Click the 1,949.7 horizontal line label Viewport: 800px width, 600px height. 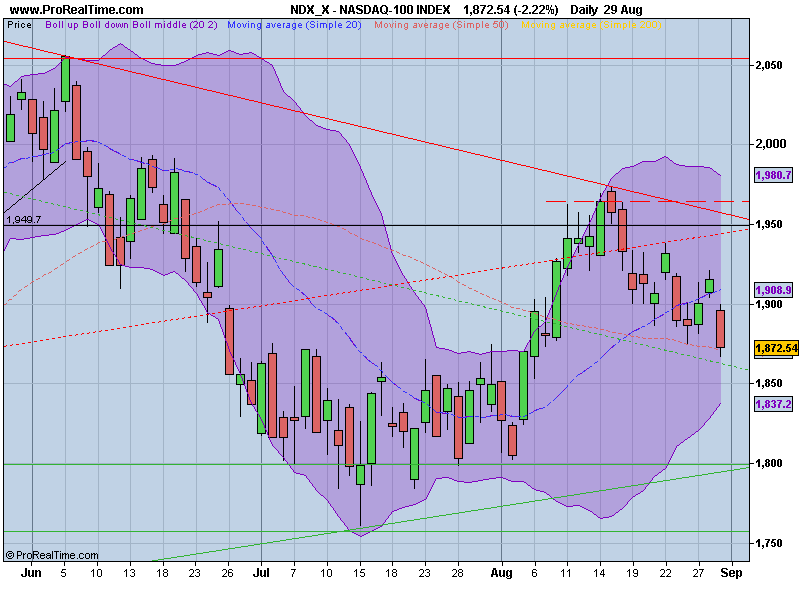click(23, 220)
